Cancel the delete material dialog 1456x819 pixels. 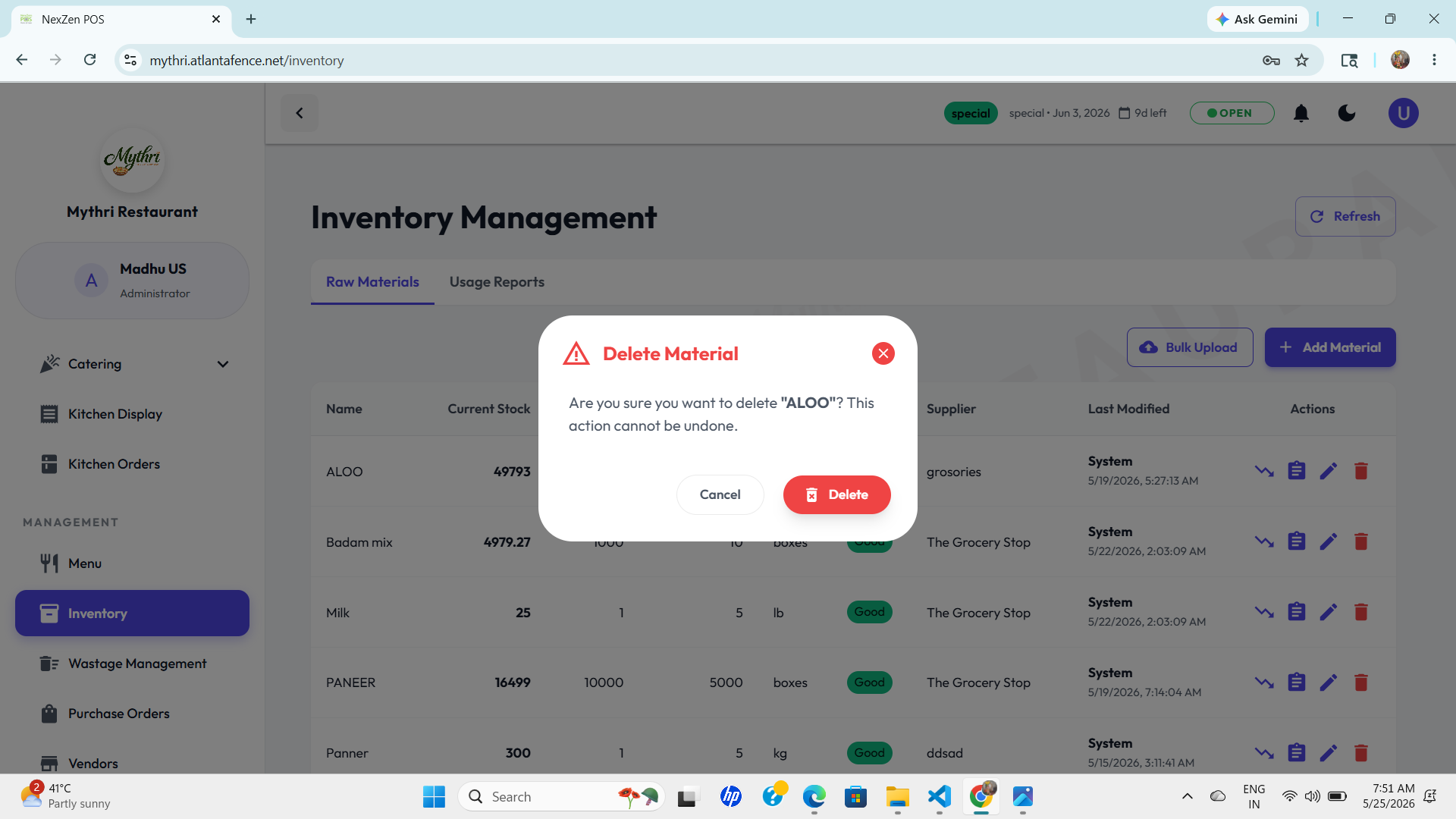coord(720,494)
